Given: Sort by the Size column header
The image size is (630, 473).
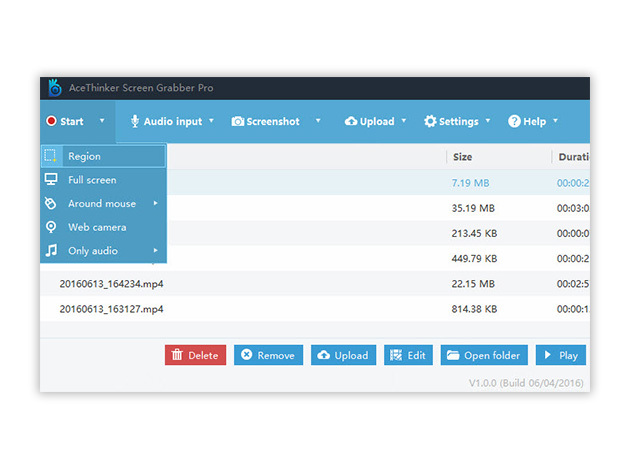Looking at the screenshot, I should point(462,157).
